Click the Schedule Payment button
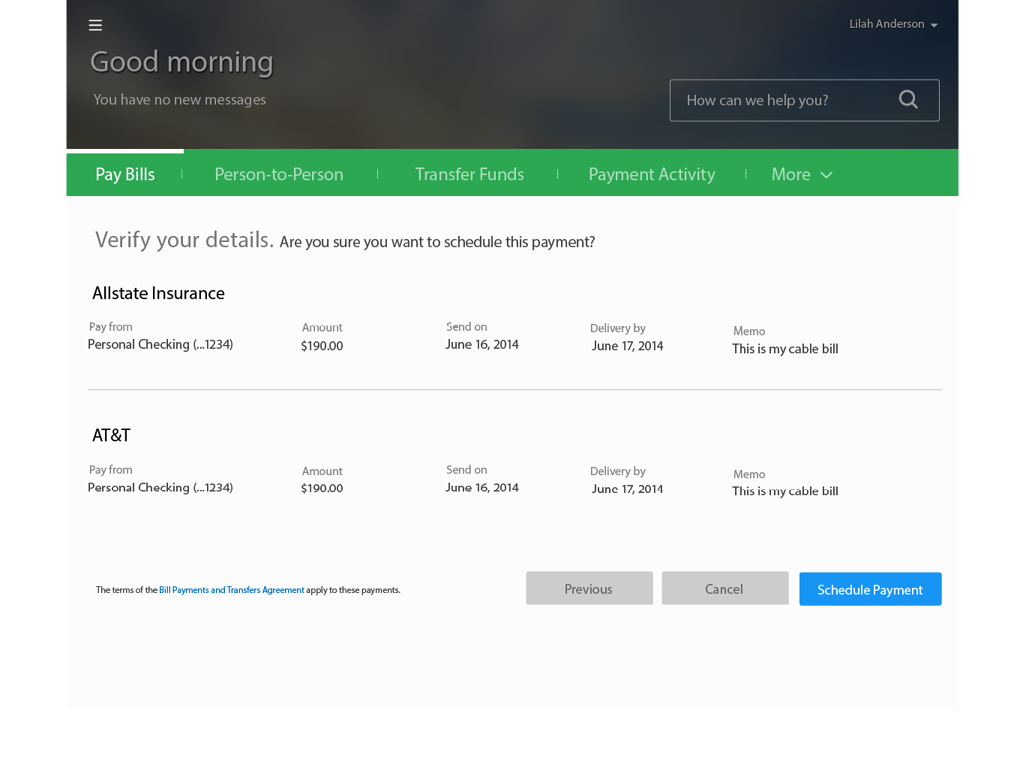This screenshot has width=1024, height=768. click(x=870, y=589)
